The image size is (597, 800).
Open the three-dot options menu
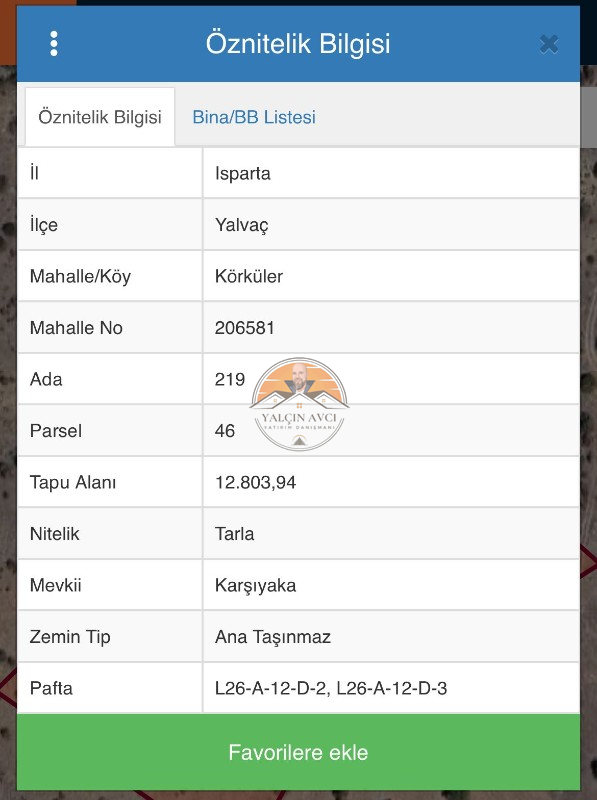(x=54, y=43)
